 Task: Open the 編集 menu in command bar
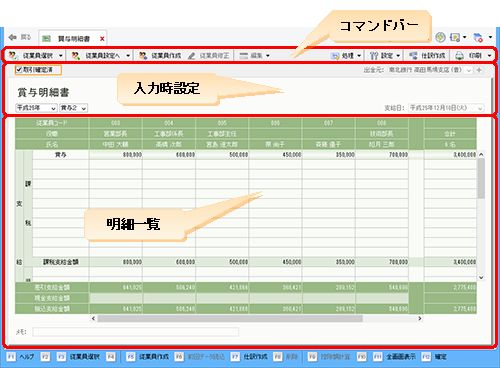point(255,56)
